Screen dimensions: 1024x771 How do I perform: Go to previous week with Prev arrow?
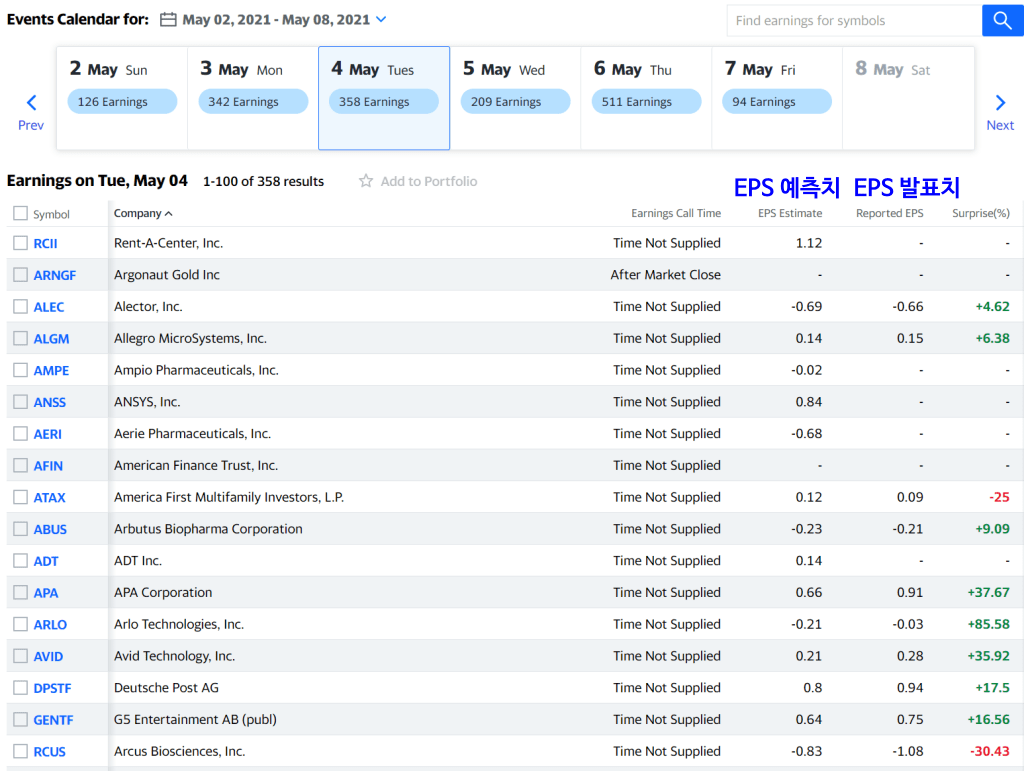(x=31, y=111)
